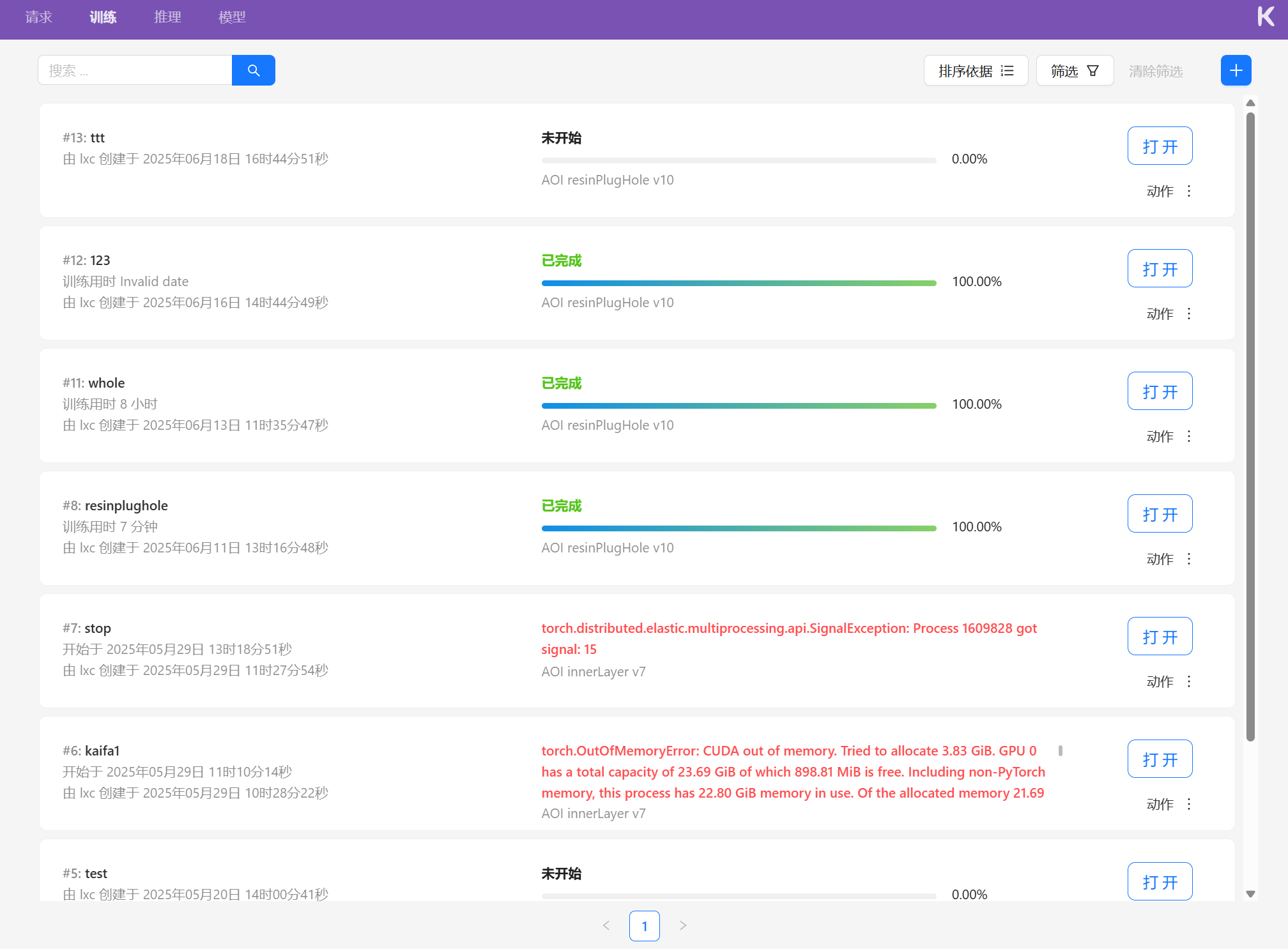This screenshot has width=1288, height=949.
Task: Go to the 推理 tab
Action: [167, 17]
